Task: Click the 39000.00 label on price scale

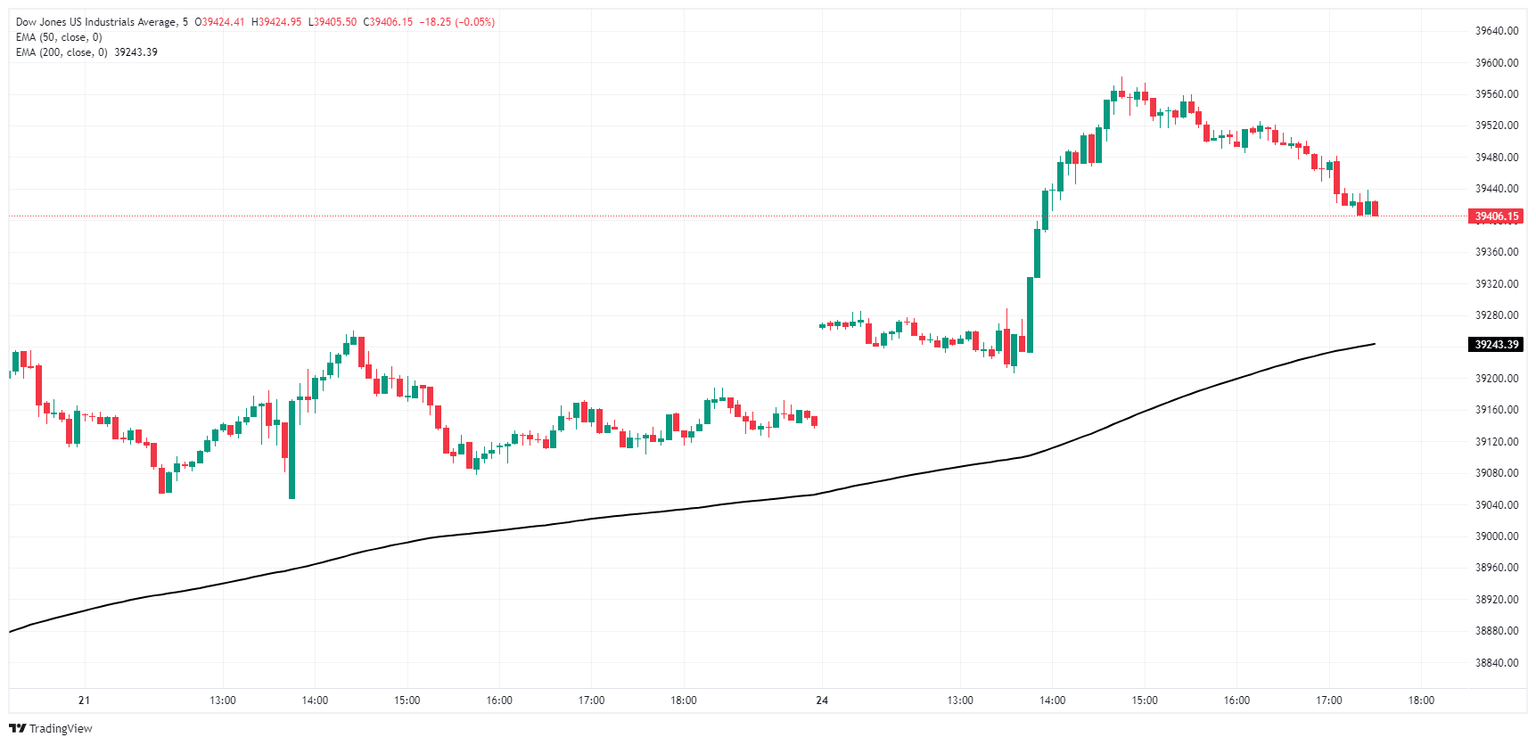Action: [x=1497, y=536]
